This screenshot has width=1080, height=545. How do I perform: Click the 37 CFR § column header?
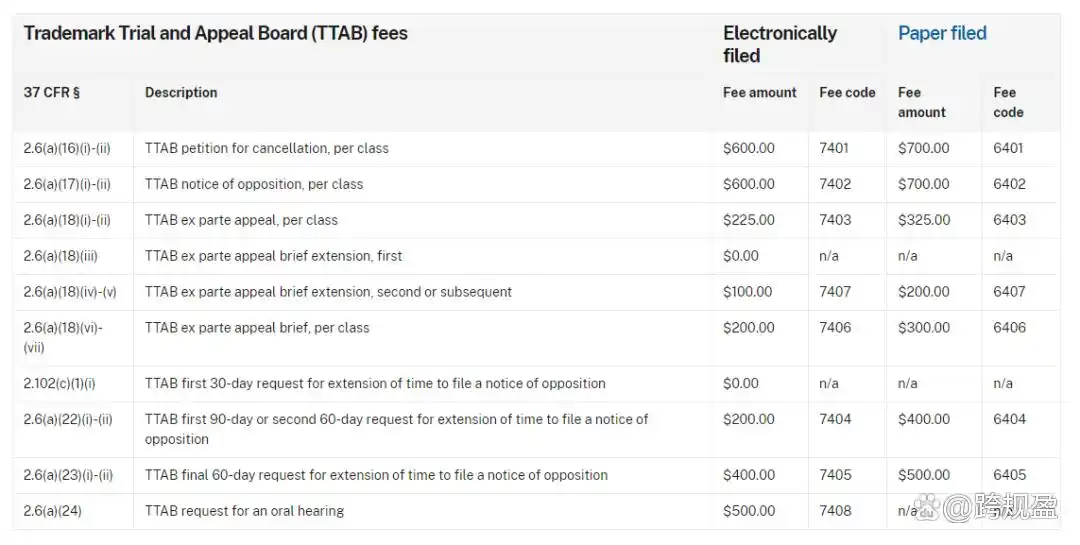[51, 92]
